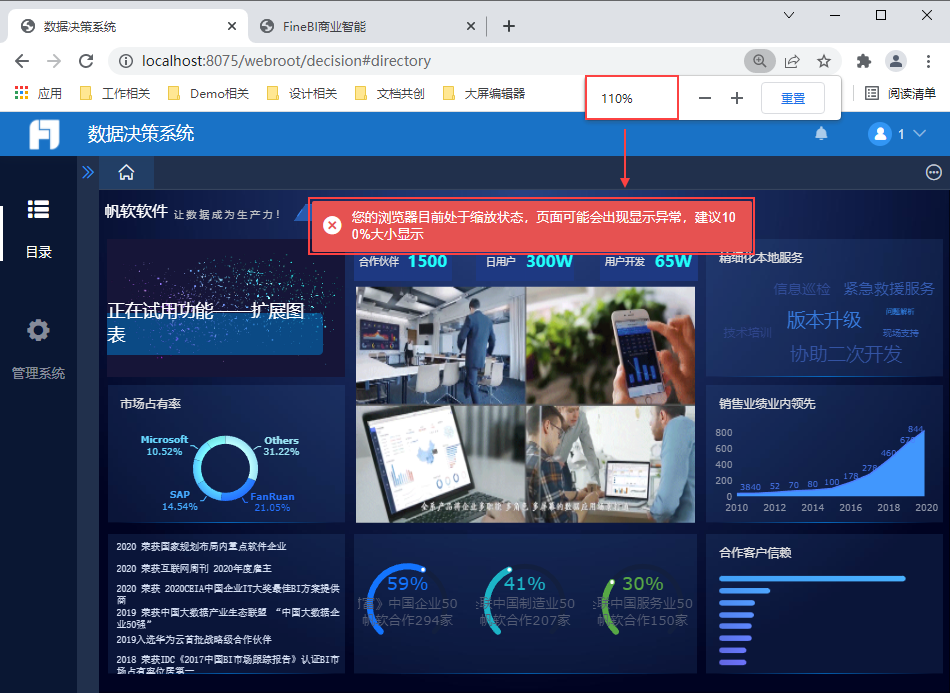The height and width of the screenshot is (693, 950).
Task: Open the 设计相关 bookmark folder
Action: coord(302,93)
